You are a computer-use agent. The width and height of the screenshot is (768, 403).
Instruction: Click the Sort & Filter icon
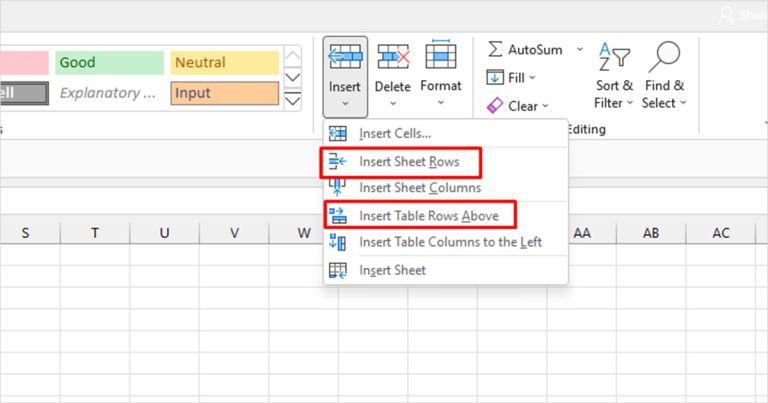click(614, 56)
